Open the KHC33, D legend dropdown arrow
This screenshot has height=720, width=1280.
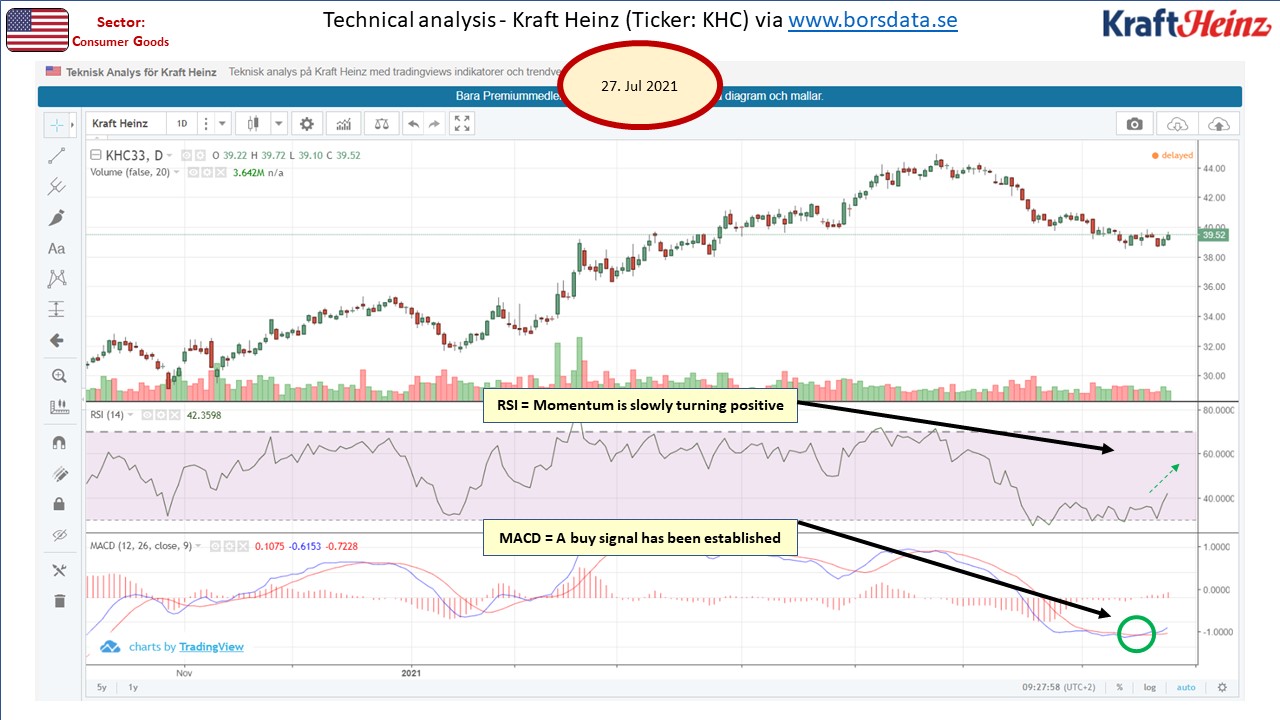pyautogui.click(x=169, y=155)
